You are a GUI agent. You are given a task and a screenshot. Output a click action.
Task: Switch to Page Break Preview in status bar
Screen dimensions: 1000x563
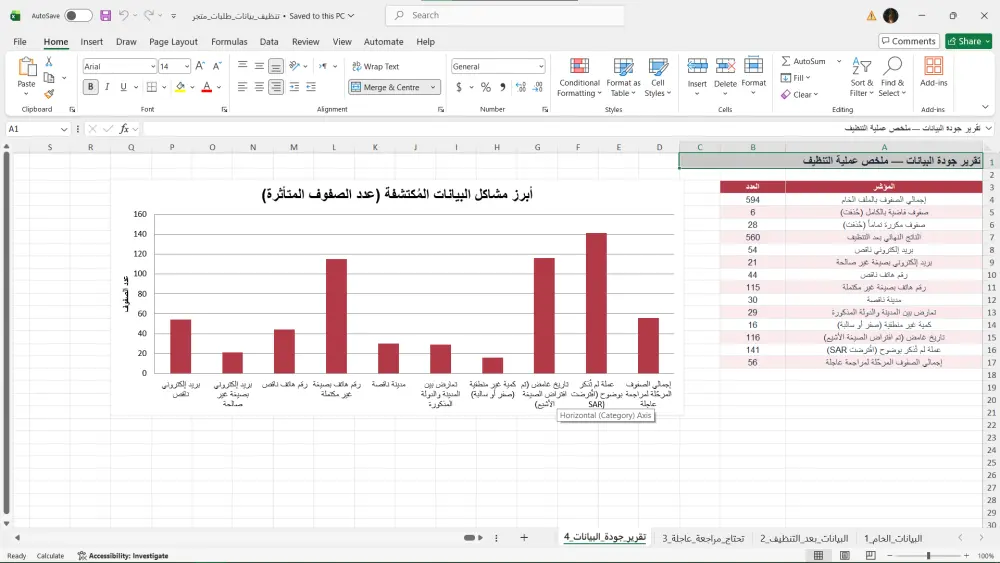870,555
